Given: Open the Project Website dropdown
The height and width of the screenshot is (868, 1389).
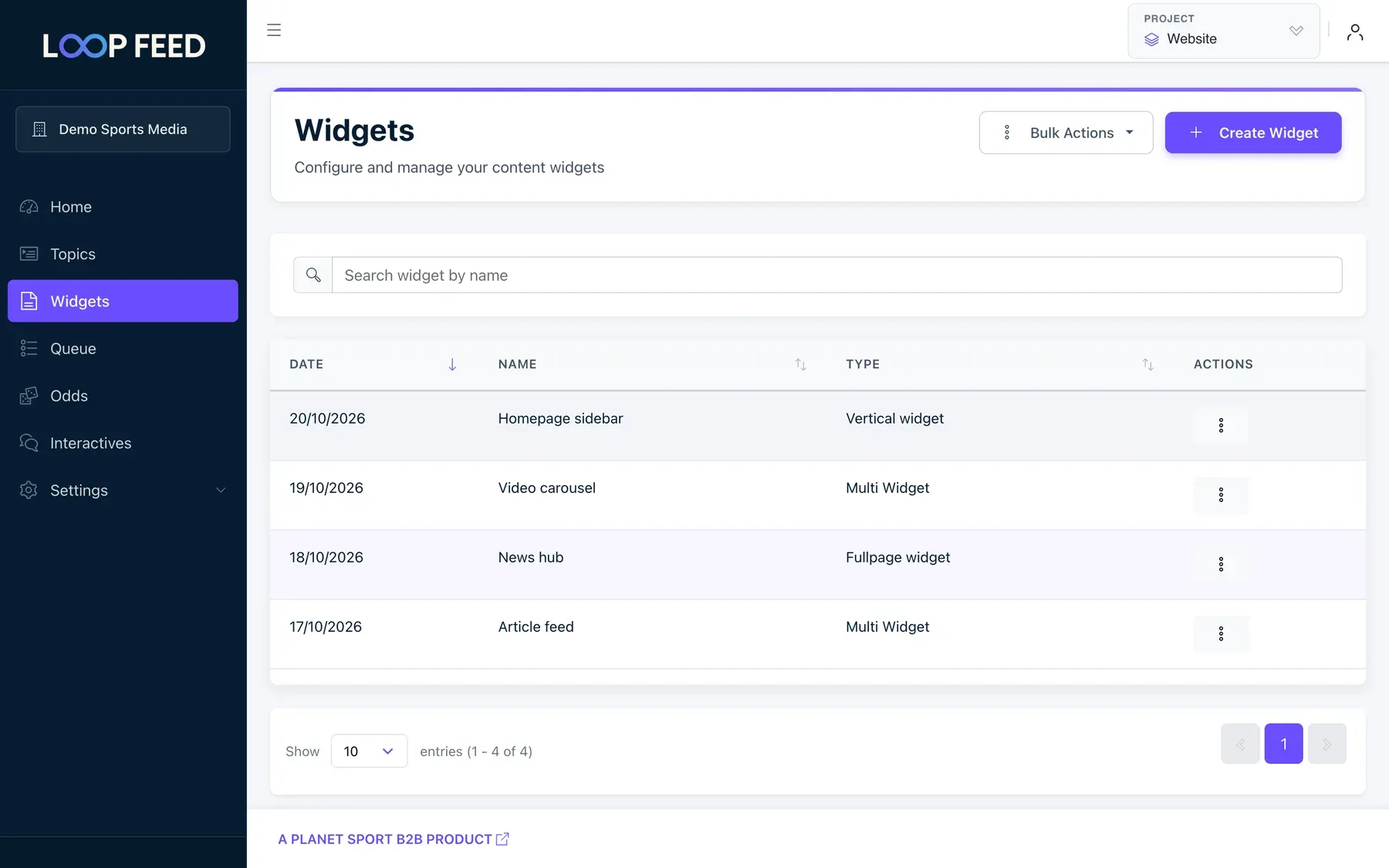Looking at the screenshot, I should (x=1223, y=31).
